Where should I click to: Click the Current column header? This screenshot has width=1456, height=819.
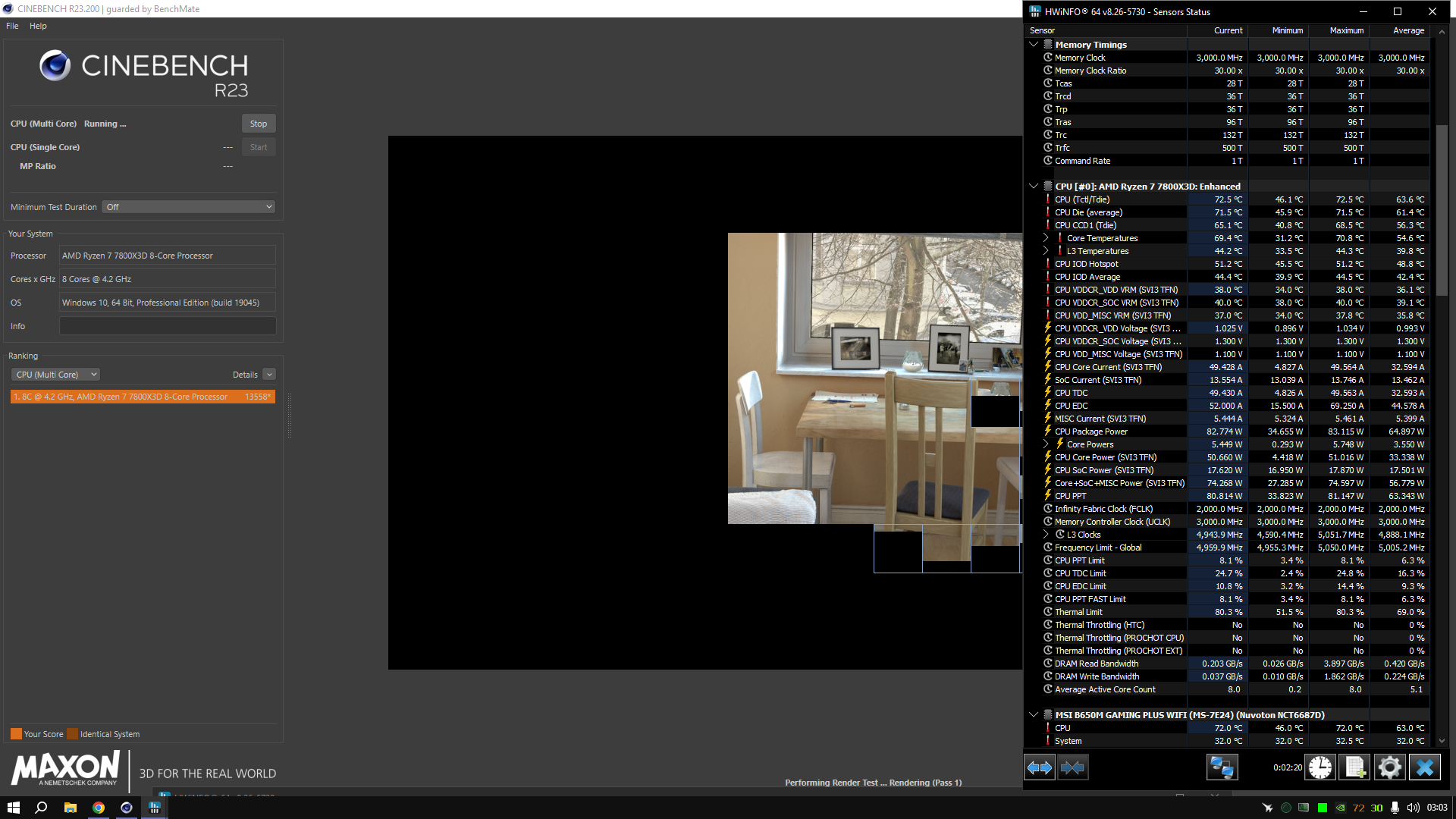(x=1216, y=30)
